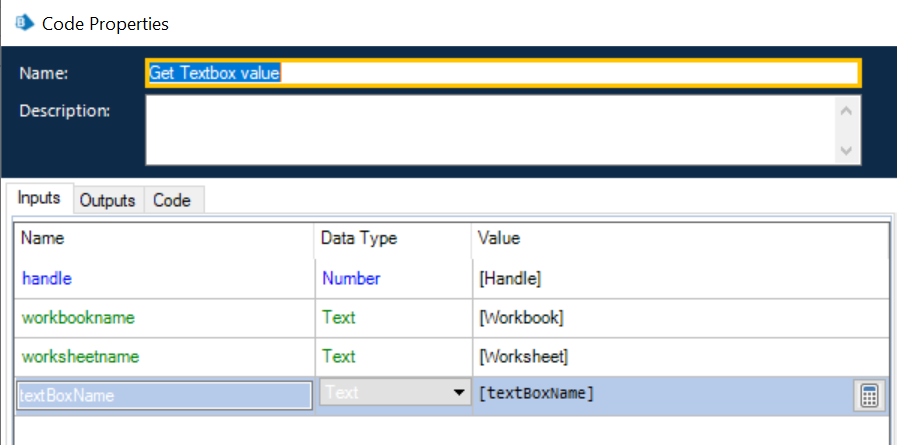The image size is (897, 445).
Task: Open the Code tab
Action: [x=172, y=200]
